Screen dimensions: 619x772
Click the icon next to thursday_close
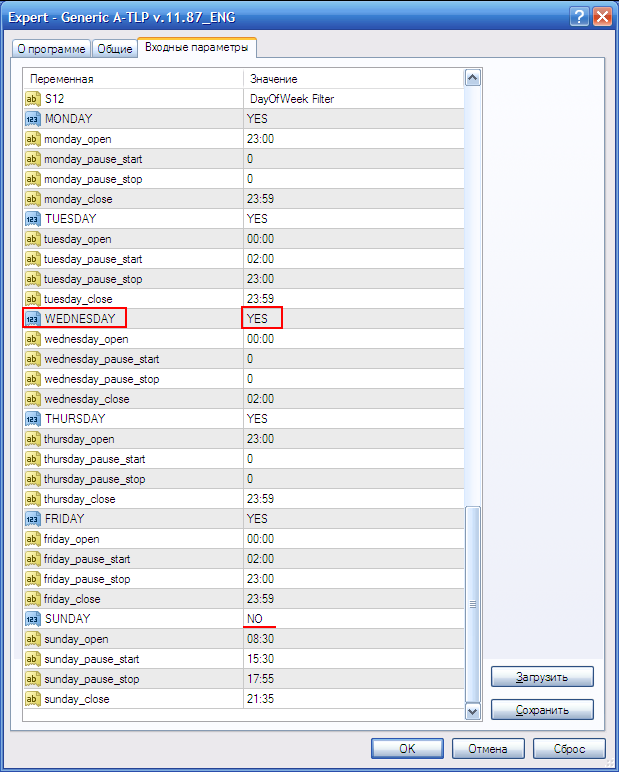(x=33, y=499)
